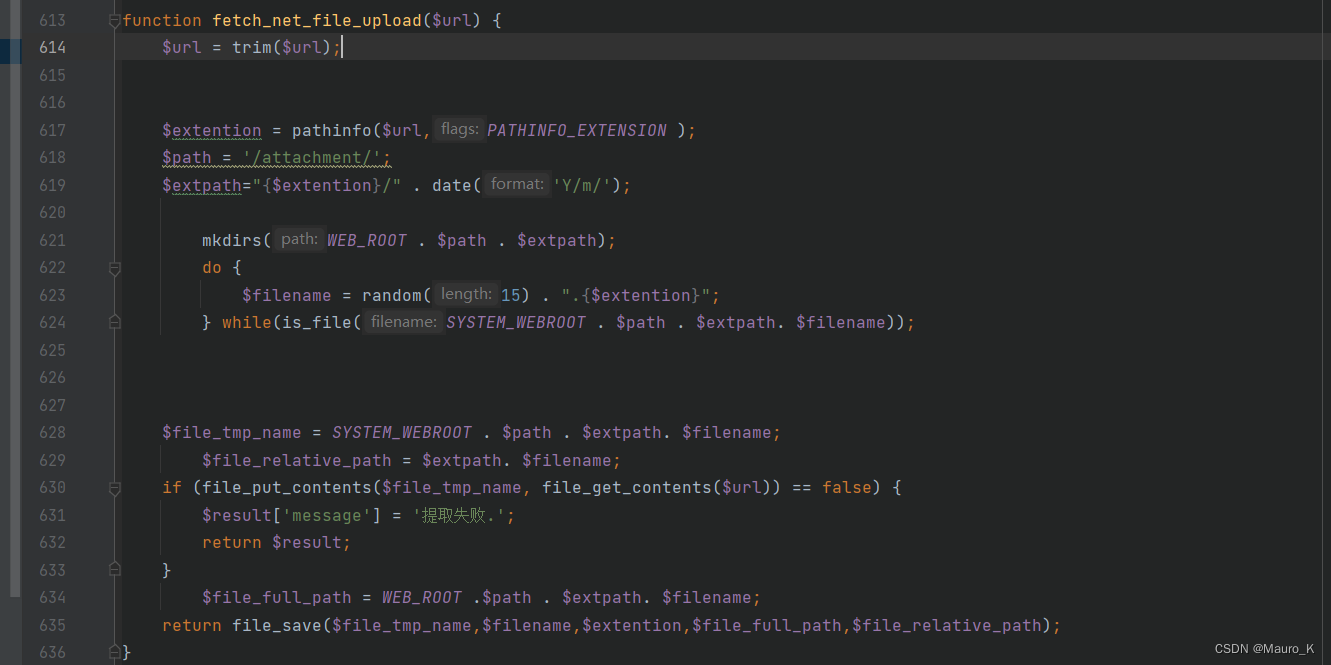Click the PATHINFO_EXTENSION constant

pyautogui.click(x=577, y=130)
